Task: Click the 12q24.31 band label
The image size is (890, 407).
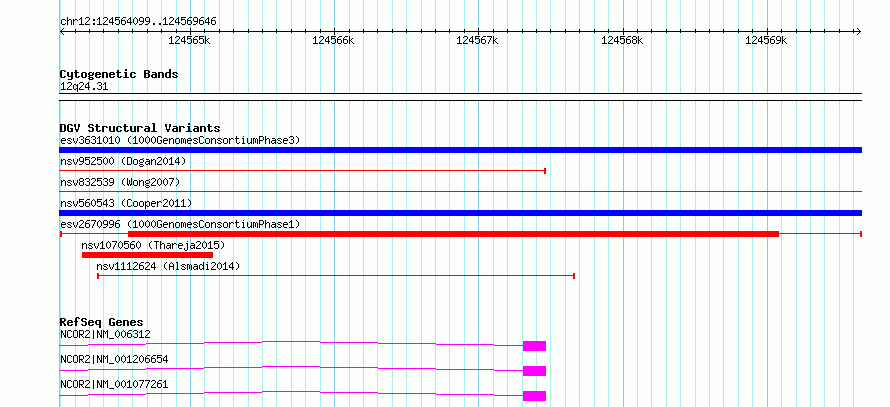Action: [84, 87]
